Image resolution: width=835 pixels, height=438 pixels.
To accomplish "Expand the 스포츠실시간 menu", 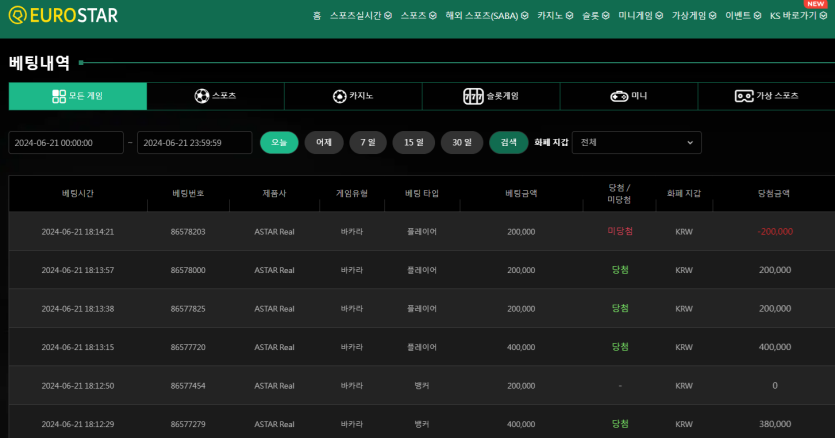I will [x=361, y=16].
